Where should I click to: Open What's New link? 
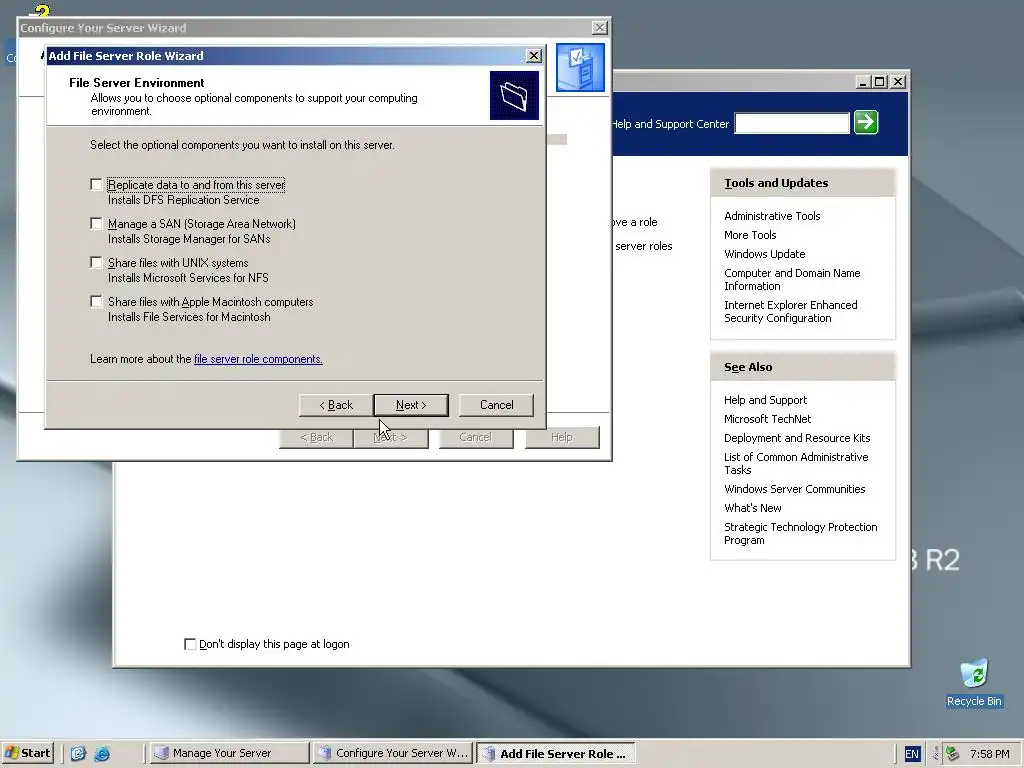[x=752, y=508]
